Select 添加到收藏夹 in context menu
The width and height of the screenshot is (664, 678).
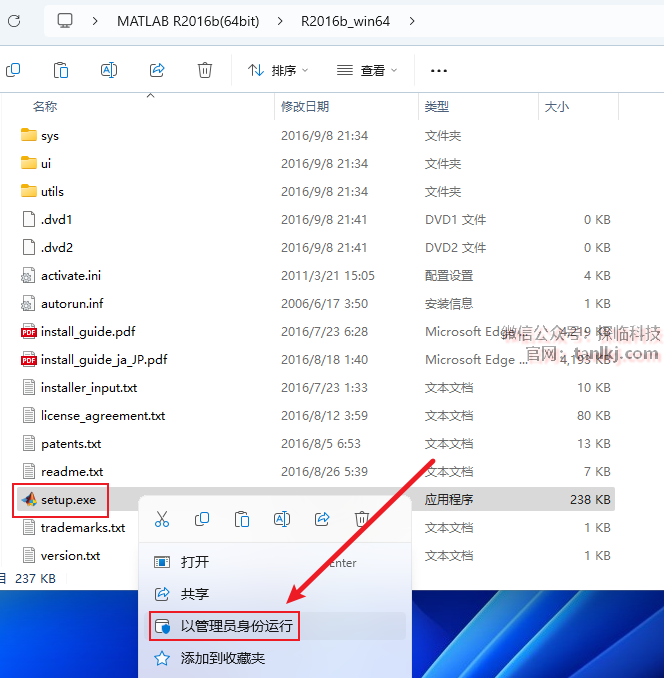click(x=223, y=659)
